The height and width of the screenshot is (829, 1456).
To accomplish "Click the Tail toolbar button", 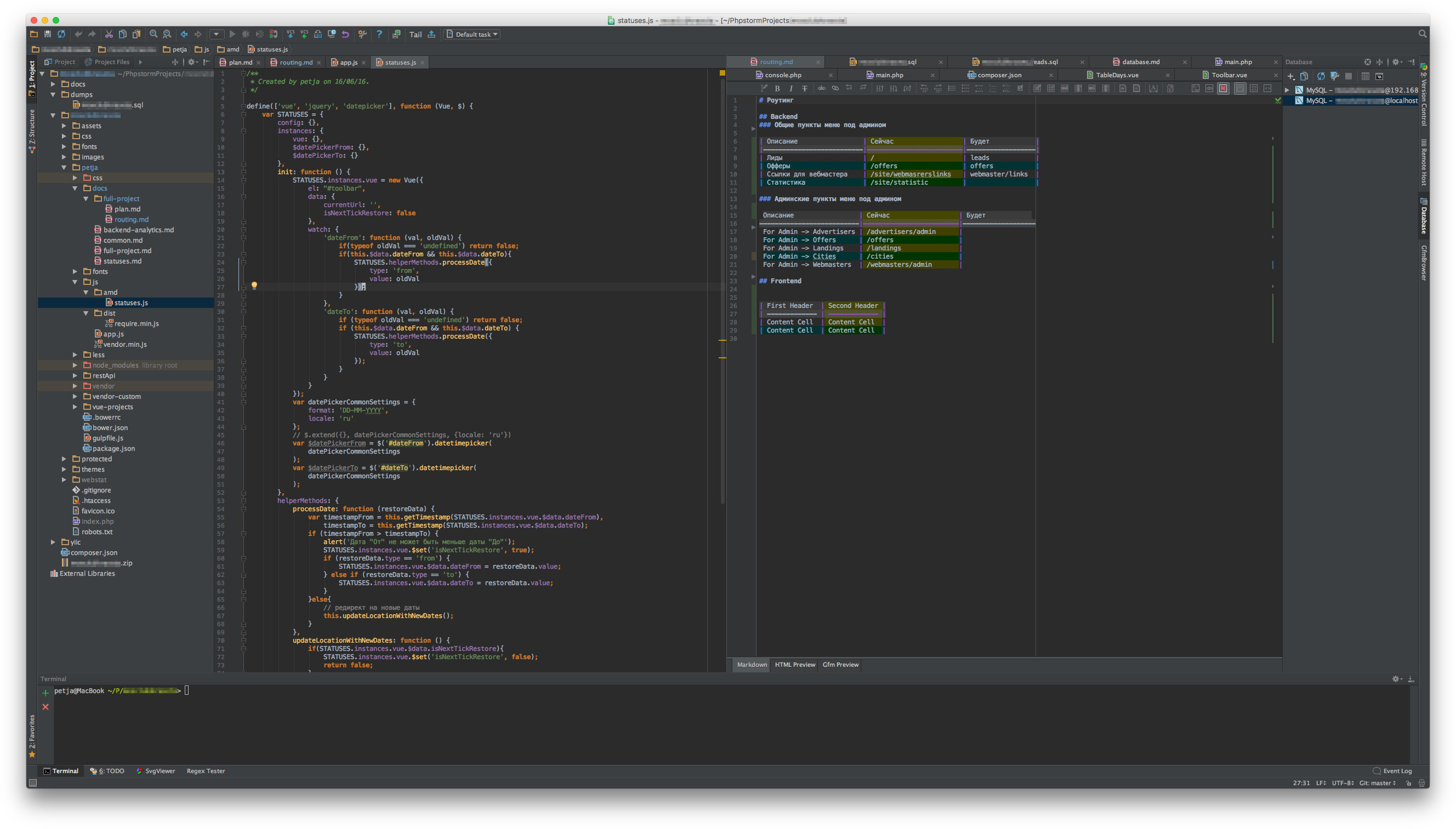I will point(416,34).
